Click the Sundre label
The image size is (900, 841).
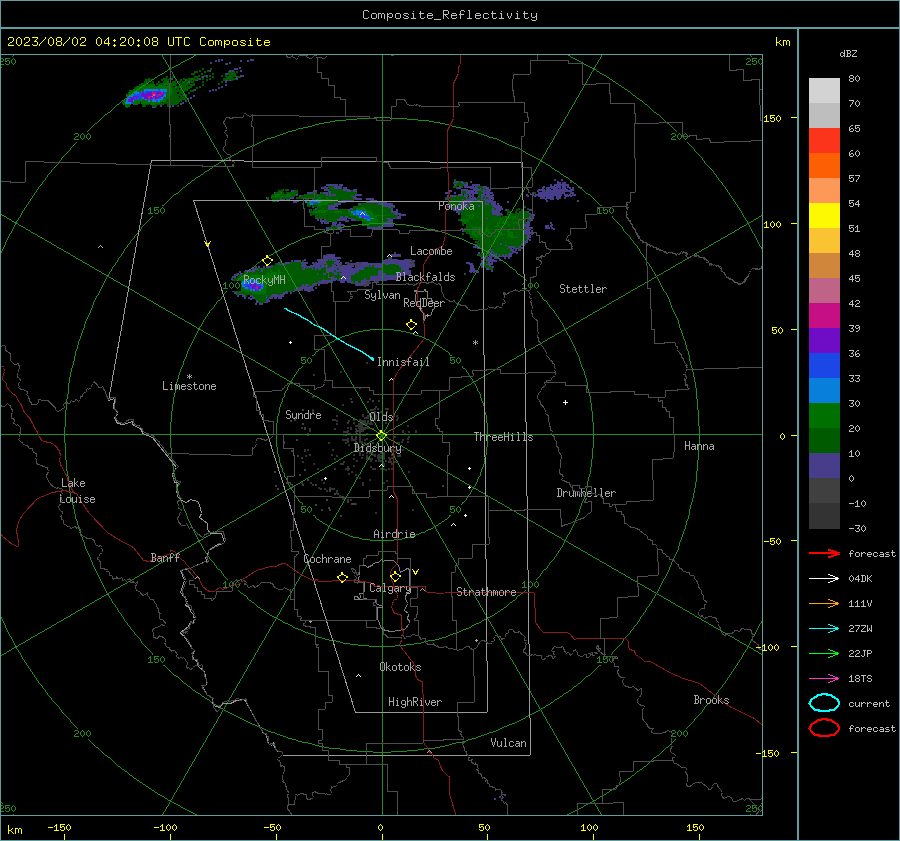pyautogui.click(x=303, y=414)
